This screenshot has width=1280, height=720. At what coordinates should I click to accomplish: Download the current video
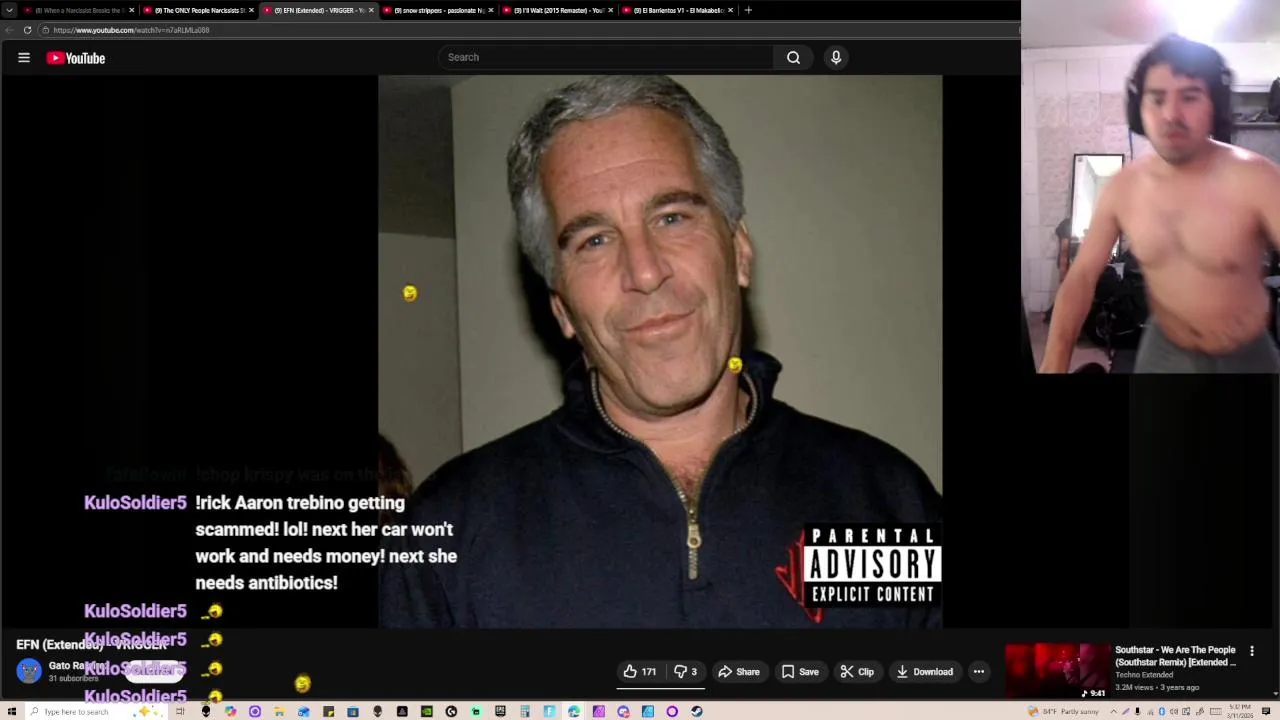click(924, 672)
